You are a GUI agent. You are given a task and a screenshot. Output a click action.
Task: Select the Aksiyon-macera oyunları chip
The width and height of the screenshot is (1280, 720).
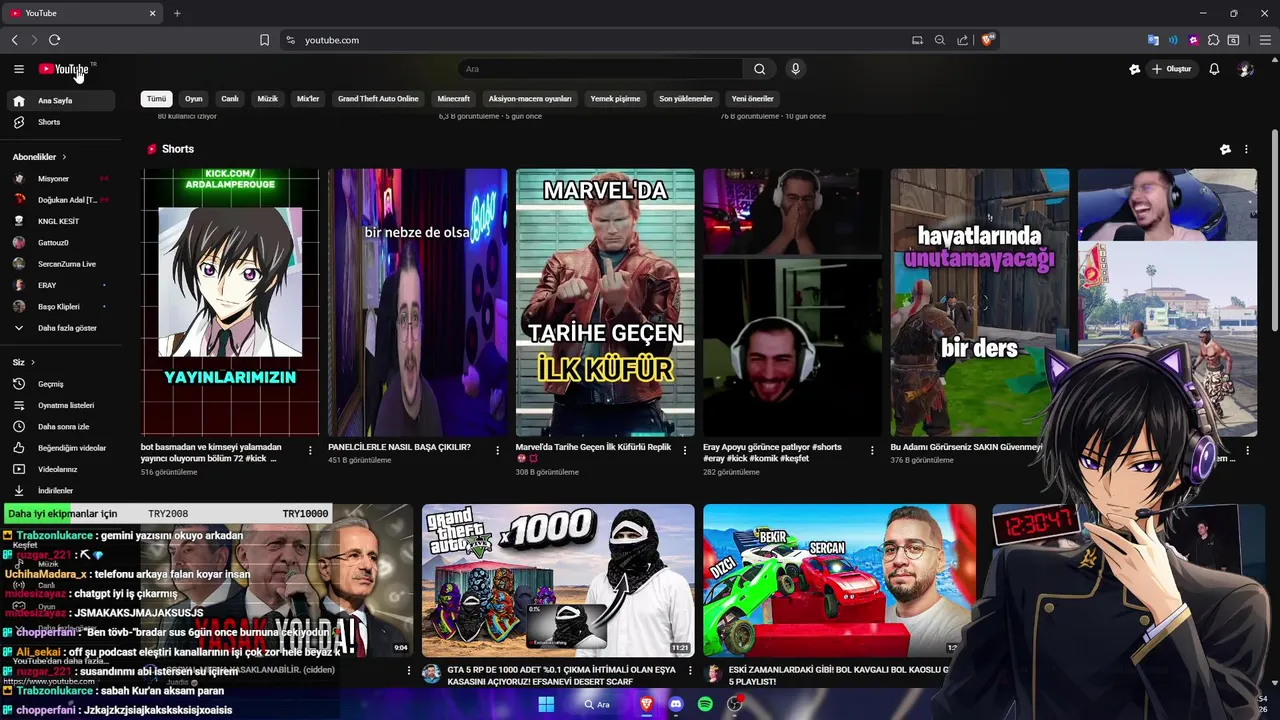tap(530, 99)
